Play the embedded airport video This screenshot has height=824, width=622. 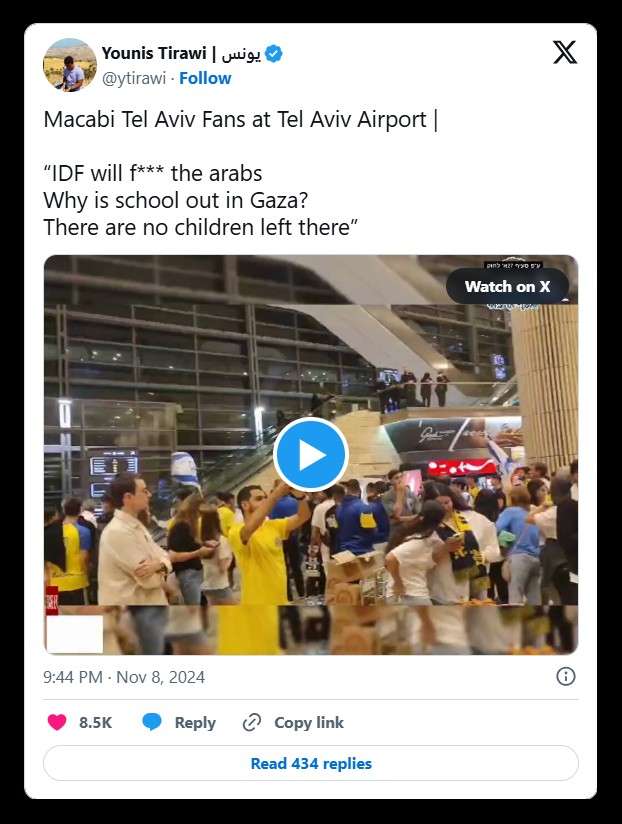[x=311, y=455]
